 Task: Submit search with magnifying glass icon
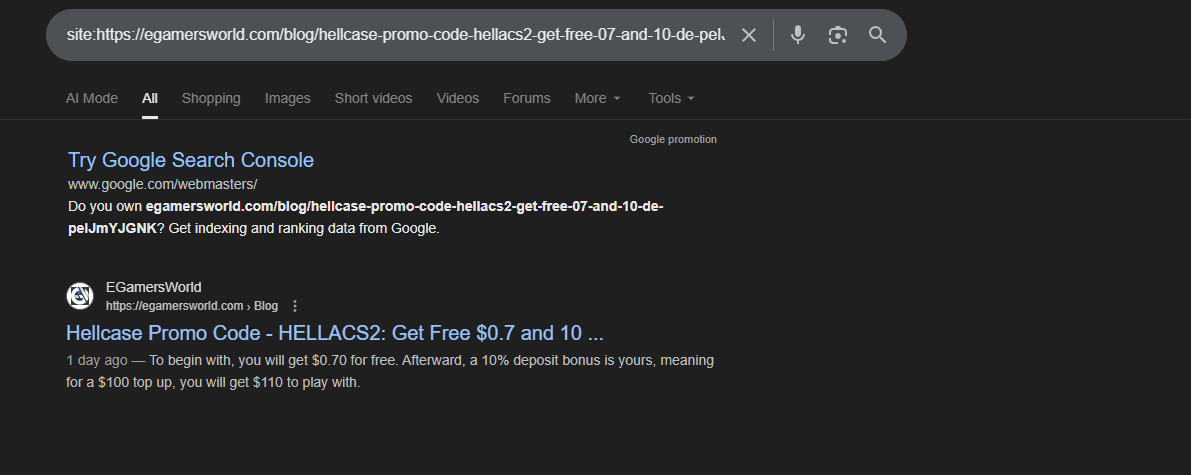coord(877,35)
